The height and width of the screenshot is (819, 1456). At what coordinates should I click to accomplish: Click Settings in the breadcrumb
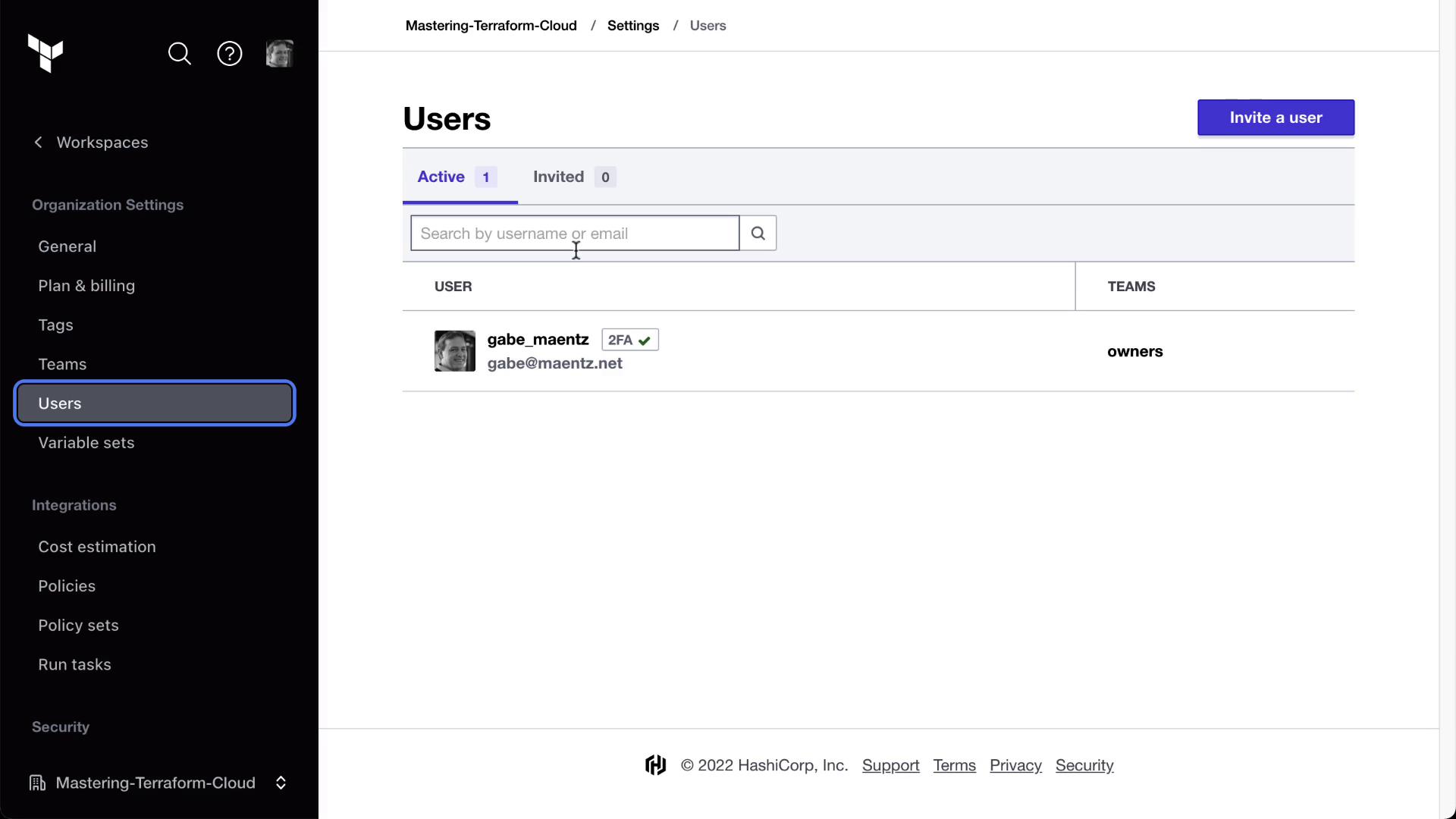633,26
